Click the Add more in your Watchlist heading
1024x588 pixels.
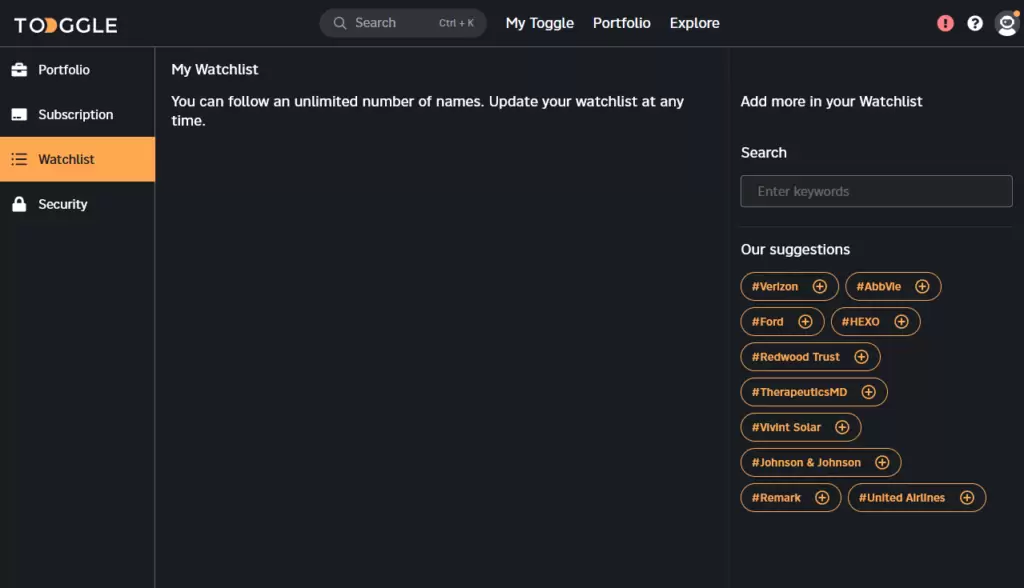point(831,101)
